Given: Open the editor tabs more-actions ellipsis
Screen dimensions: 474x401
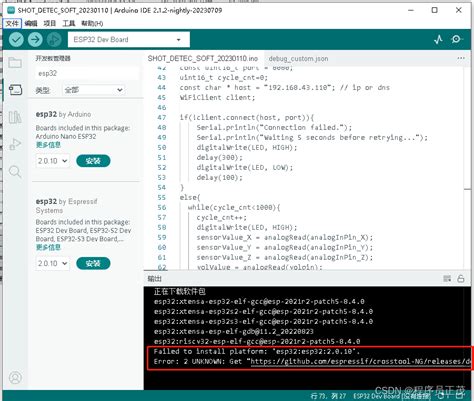Looking at the screenshot, I should pyautogui.click(x=461, y=58).
